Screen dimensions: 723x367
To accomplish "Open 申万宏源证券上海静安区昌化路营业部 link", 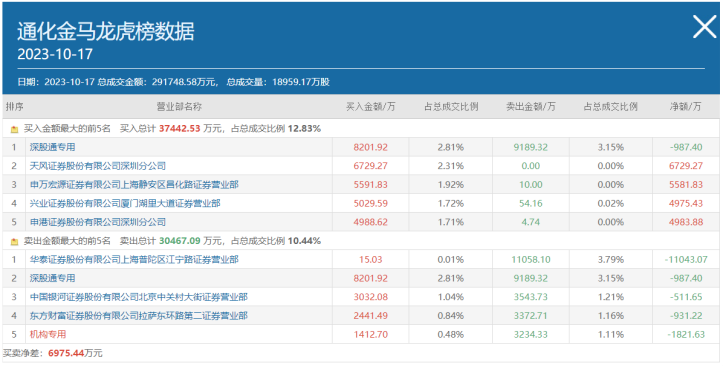I will point(134,185).
